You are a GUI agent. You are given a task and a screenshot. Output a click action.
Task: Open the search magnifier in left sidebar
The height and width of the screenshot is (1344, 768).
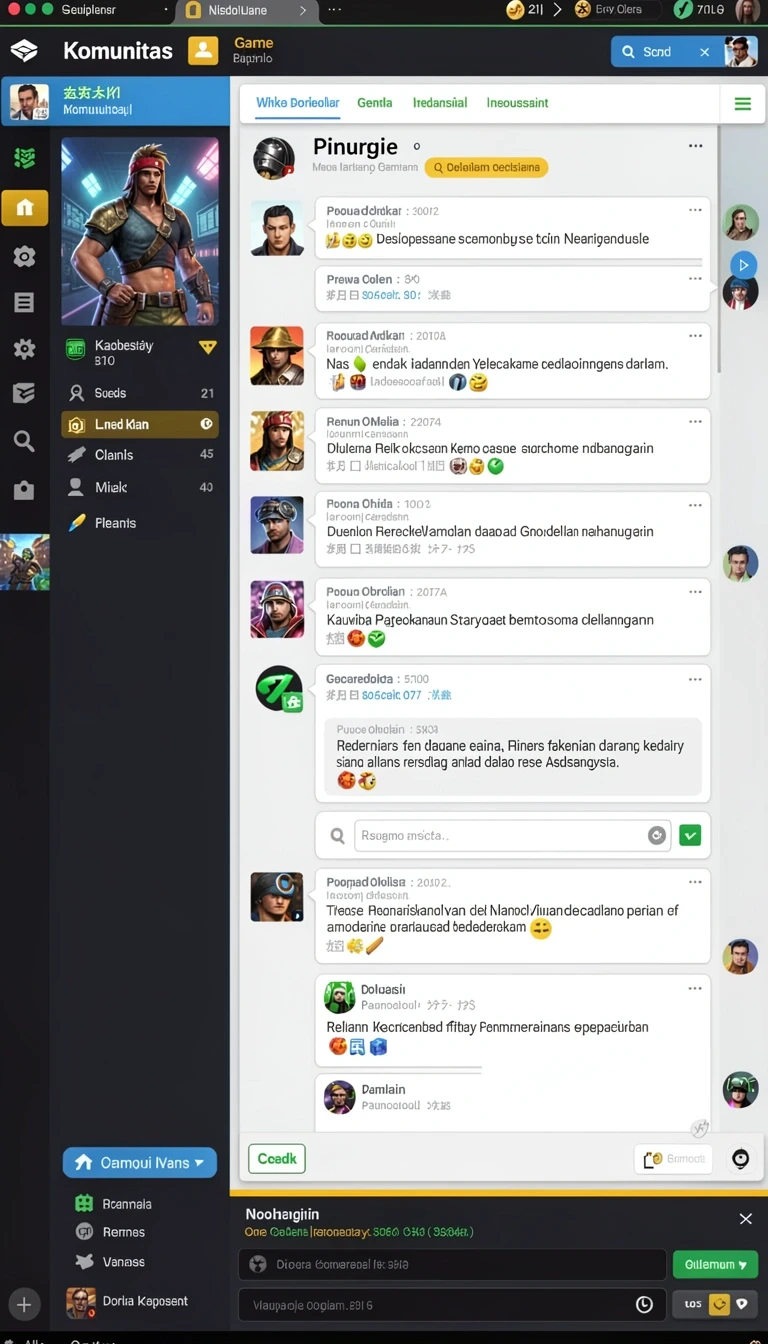(x=24, y=441)
